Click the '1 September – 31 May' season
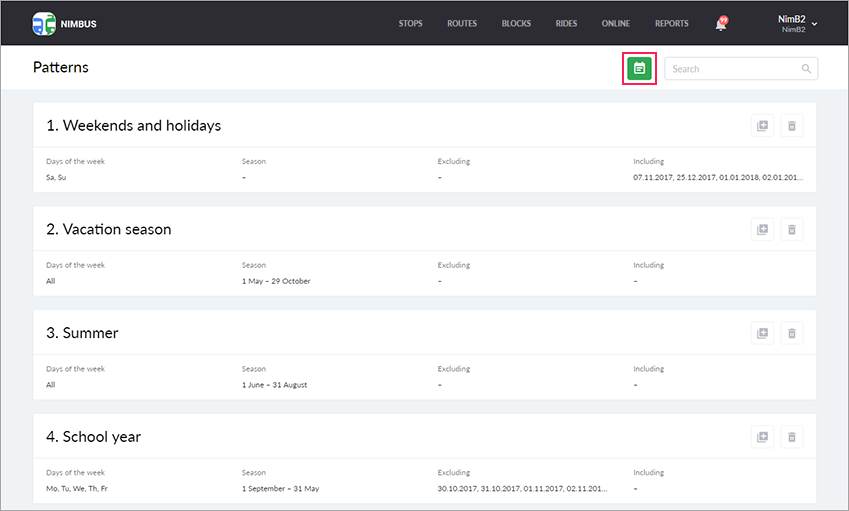Image resolution: width=849 pixels, height=511 pixels. tap(280, 489)
